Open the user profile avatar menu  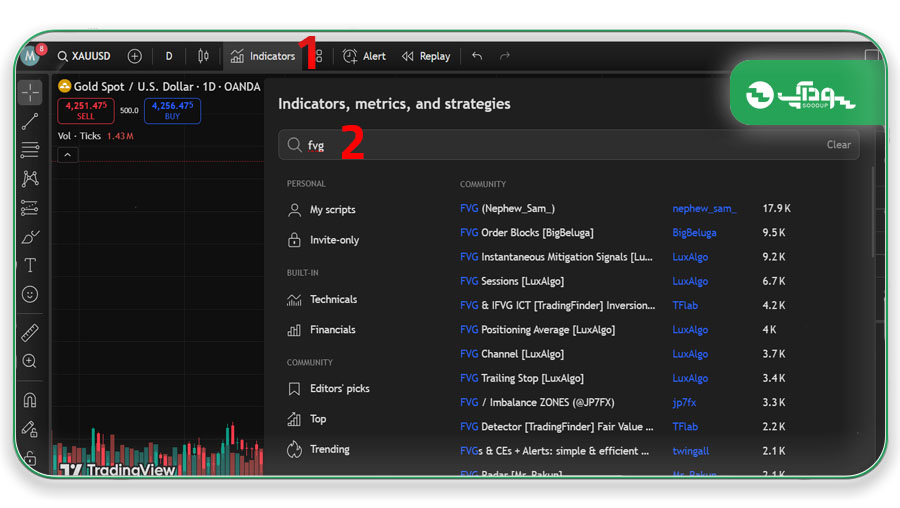(30, 56)
